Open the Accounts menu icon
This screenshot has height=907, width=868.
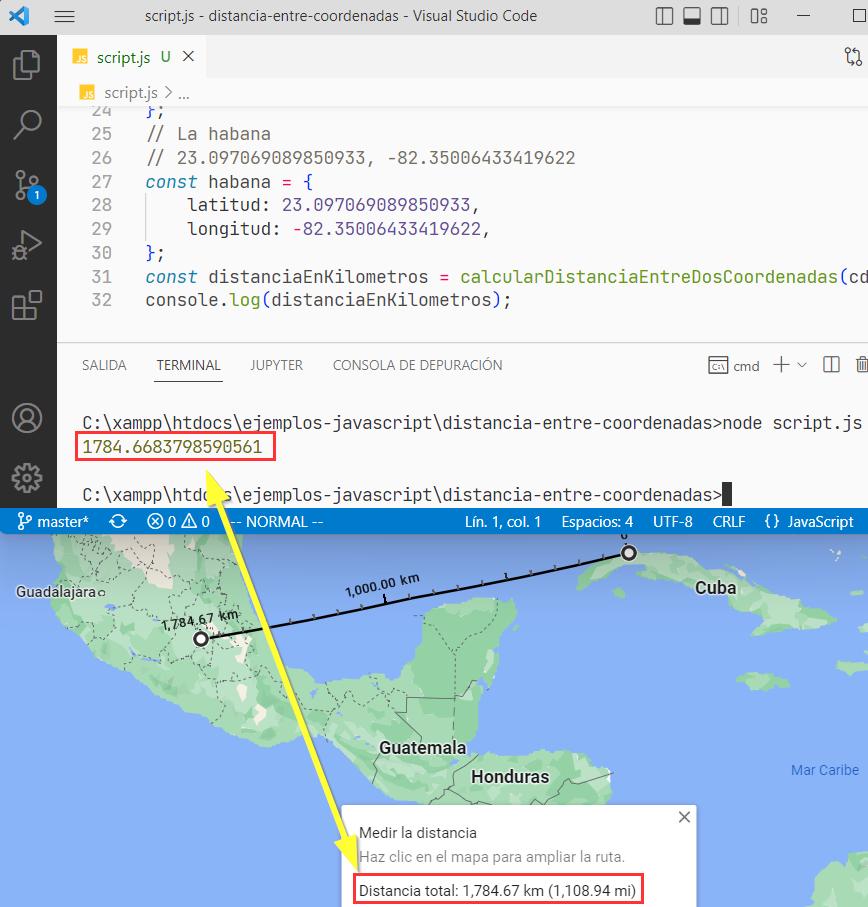pos(27,418)
